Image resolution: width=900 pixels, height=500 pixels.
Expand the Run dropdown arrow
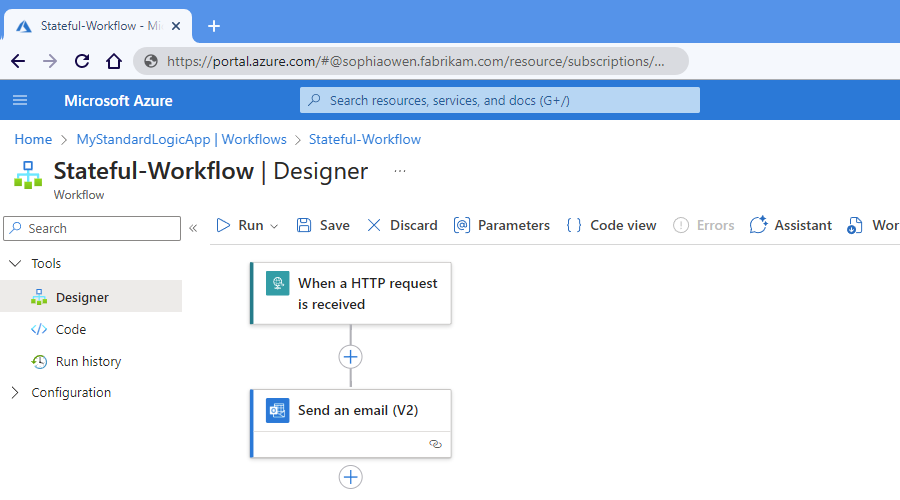274,226
